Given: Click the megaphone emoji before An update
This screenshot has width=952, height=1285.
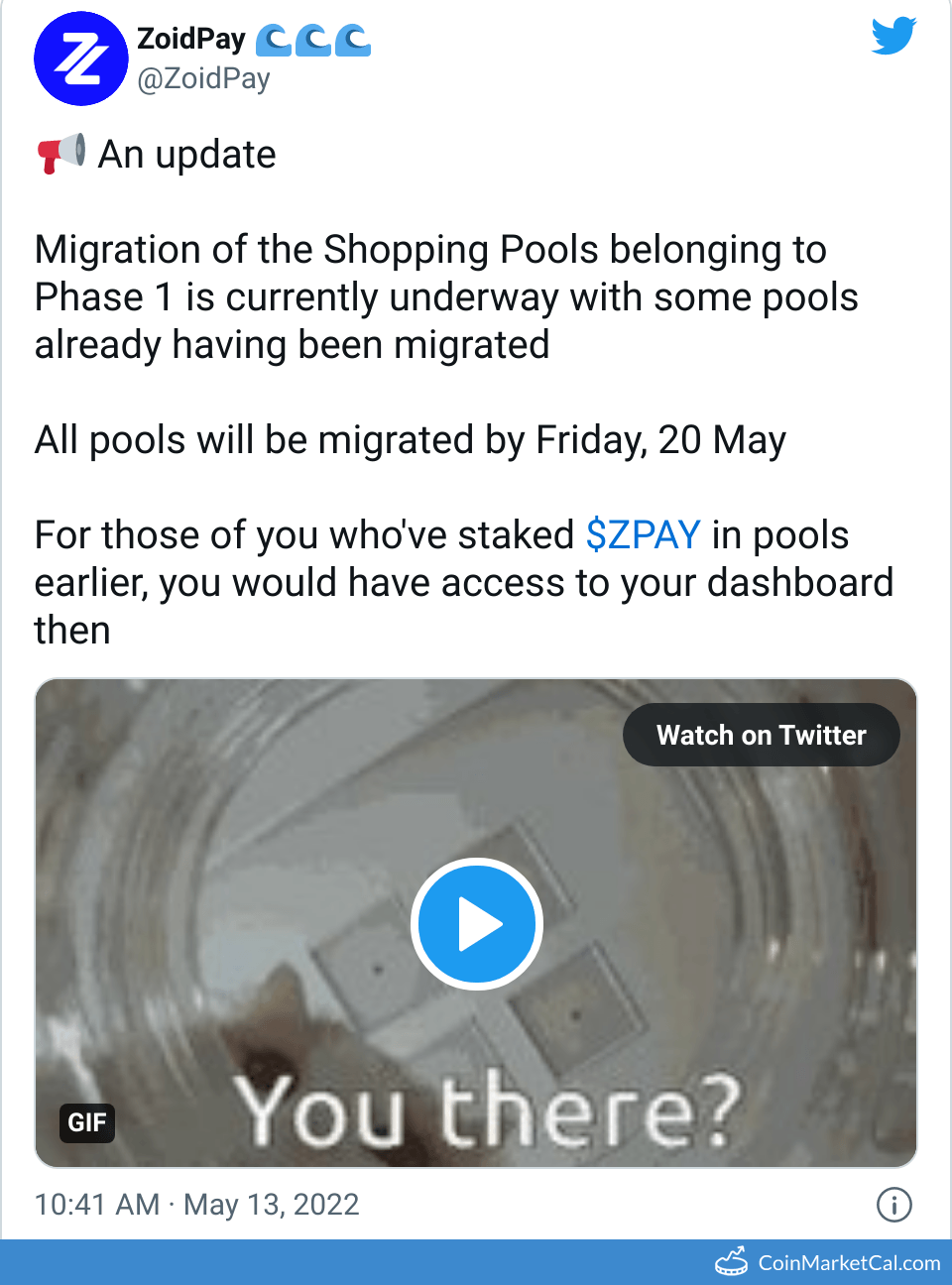Looking at the screenshot, I should 60,155.
